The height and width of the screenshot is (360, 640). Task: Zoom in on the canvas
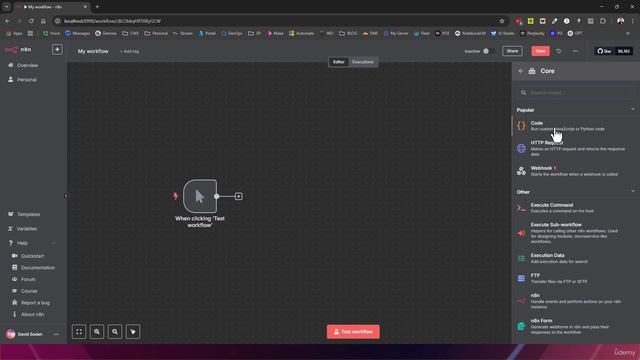tap(97, 332)
